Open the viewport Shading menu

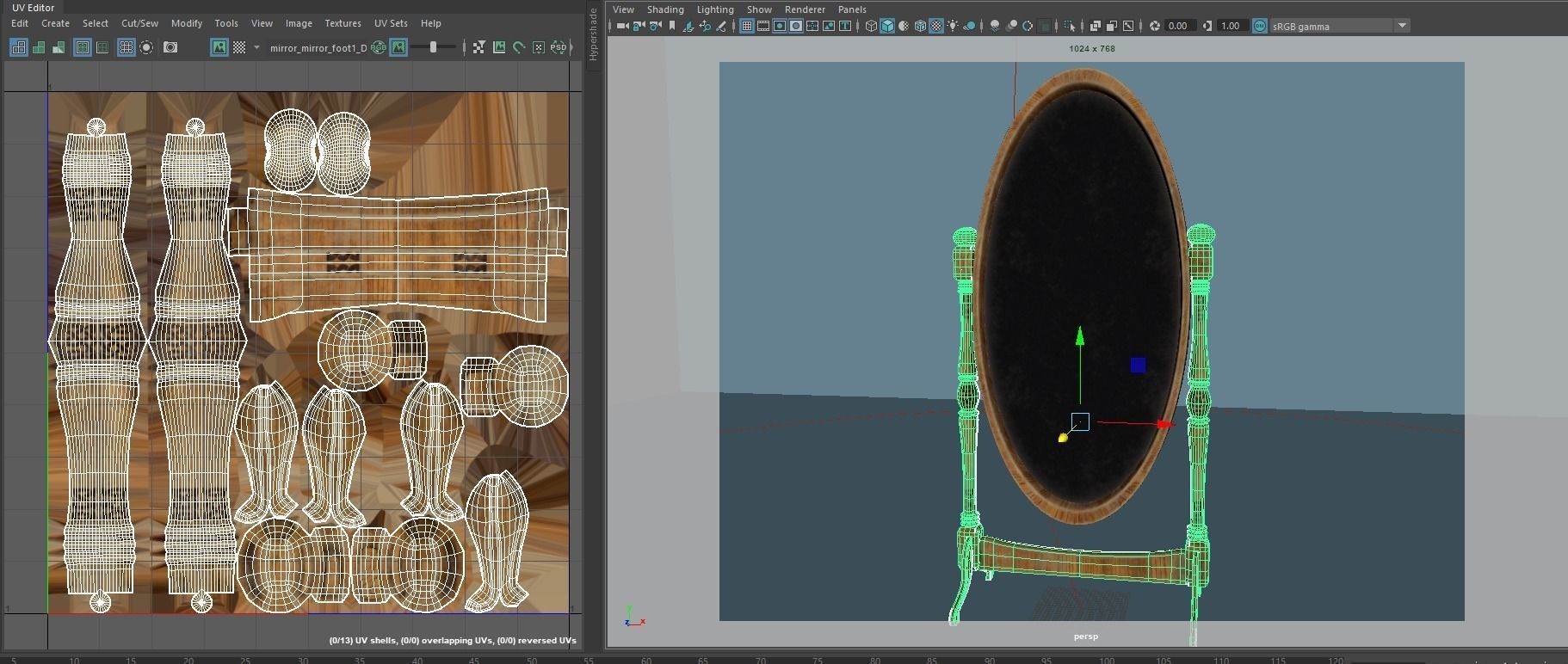665,9
